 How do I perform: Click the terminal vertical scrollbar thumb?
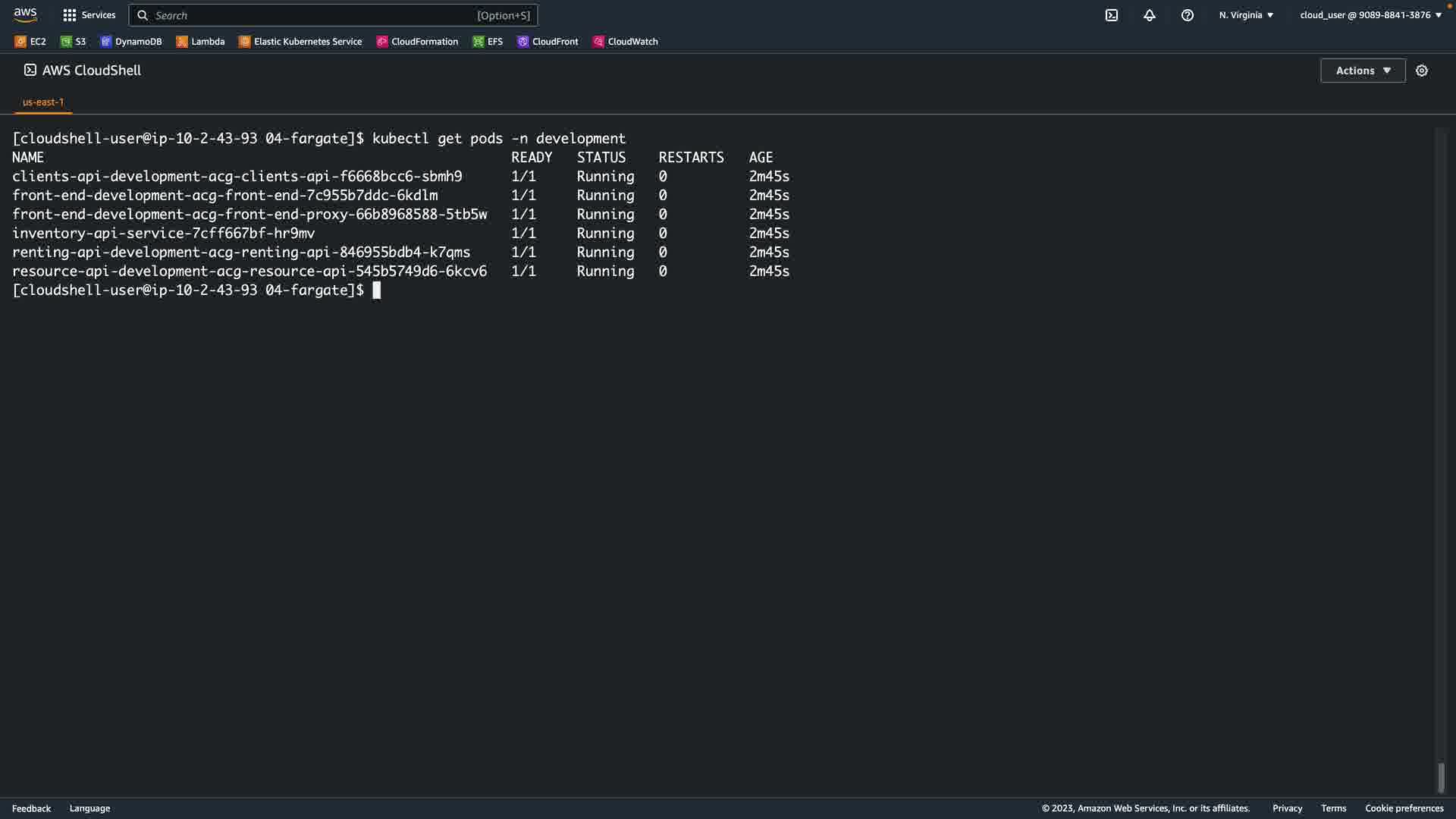(1441, 777)
